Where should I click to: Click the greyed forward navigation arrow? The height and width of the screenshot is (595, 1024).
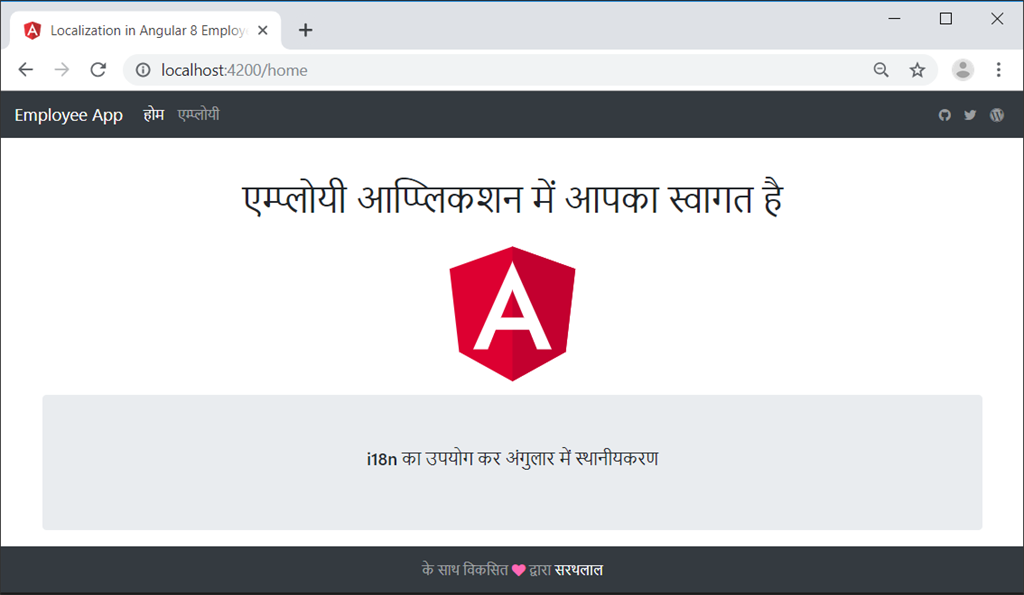pos(61,70)
